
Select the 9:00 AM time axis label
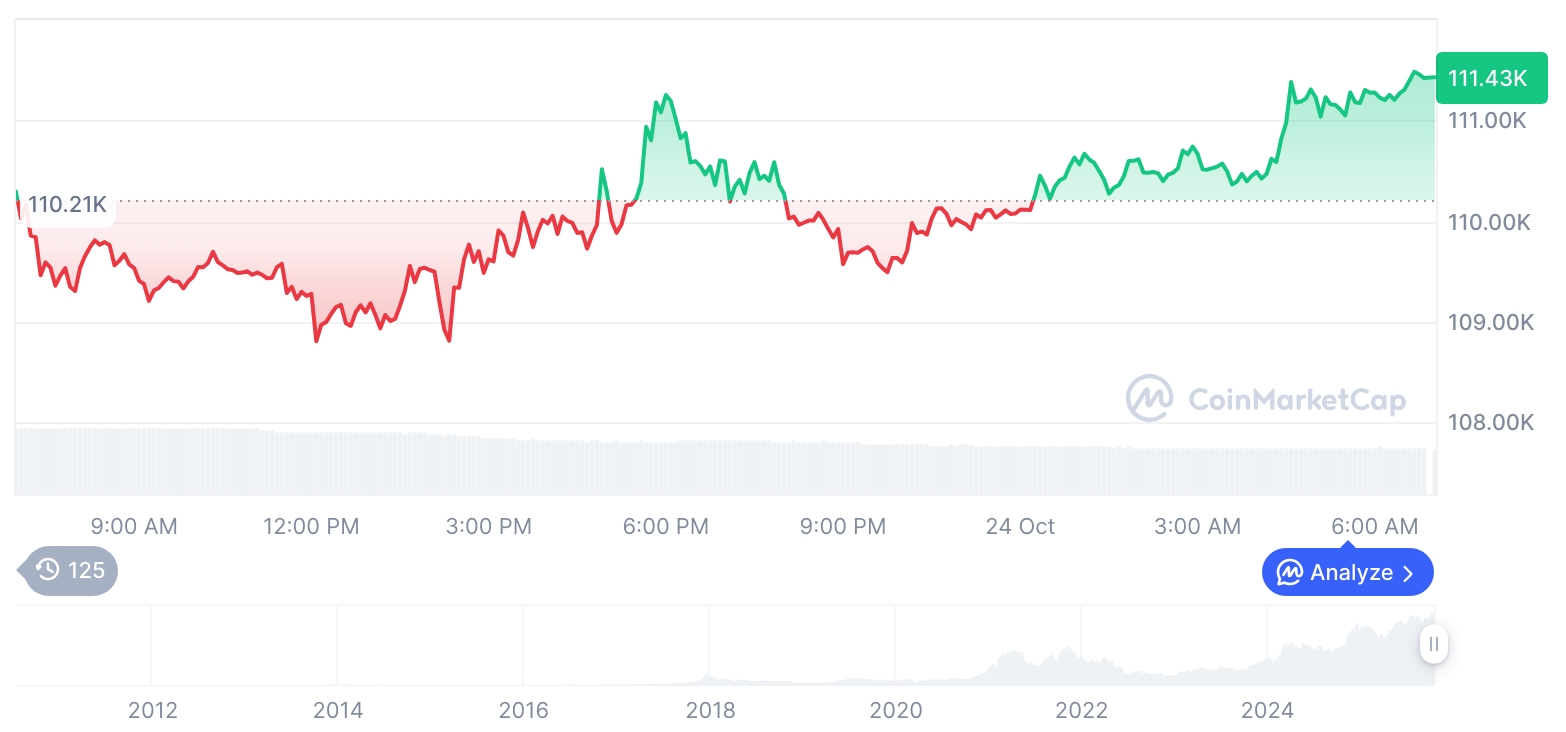pyautogui.click(x=134, y=526)
